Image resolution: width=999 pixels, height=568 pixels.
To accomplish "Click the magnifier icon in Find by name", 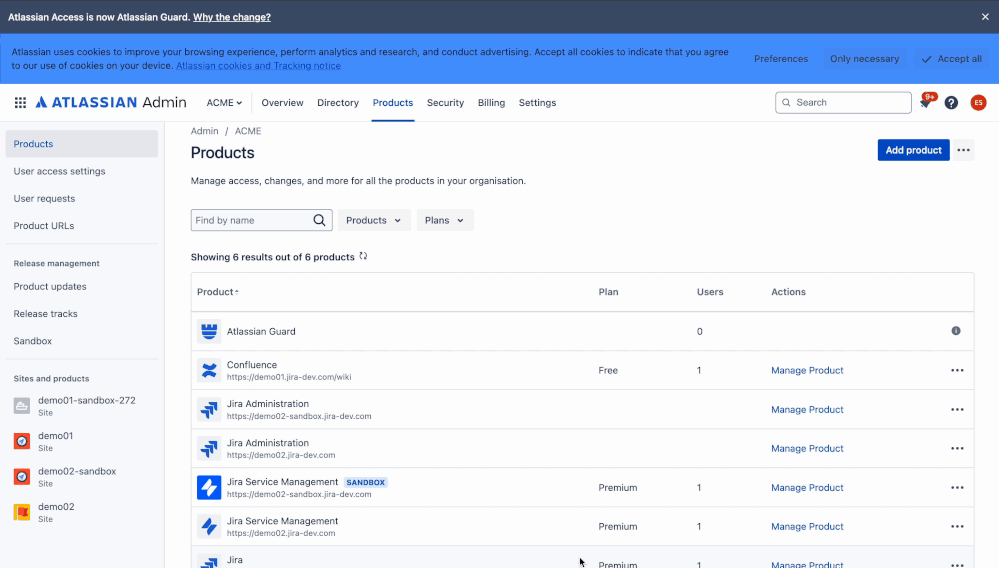I will tap(319, 220).
